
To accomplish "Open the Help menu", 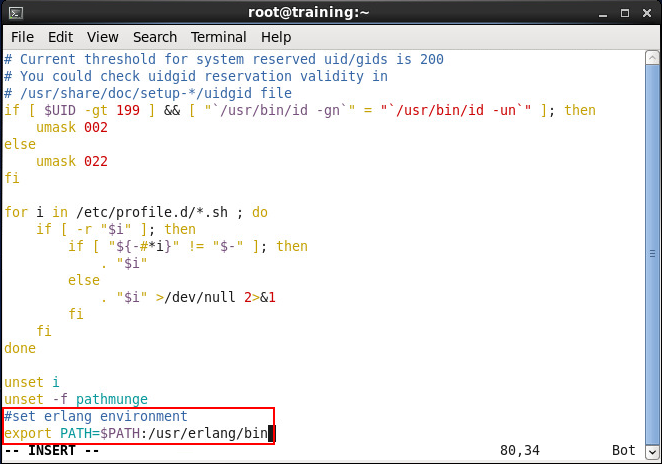I will pyautogui.click(x=276, y=37).
